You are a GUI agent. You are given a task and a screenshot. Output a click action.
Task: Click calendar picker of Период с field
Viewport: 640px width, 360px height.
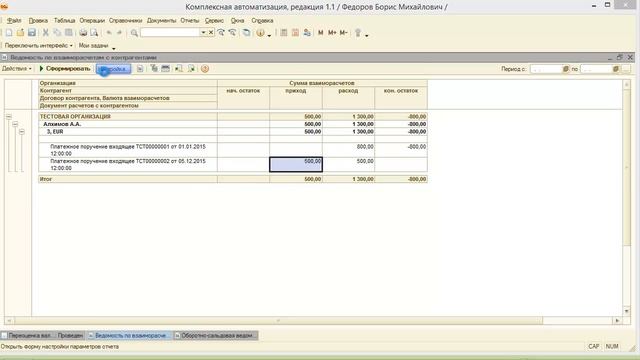tap(566, 69)
